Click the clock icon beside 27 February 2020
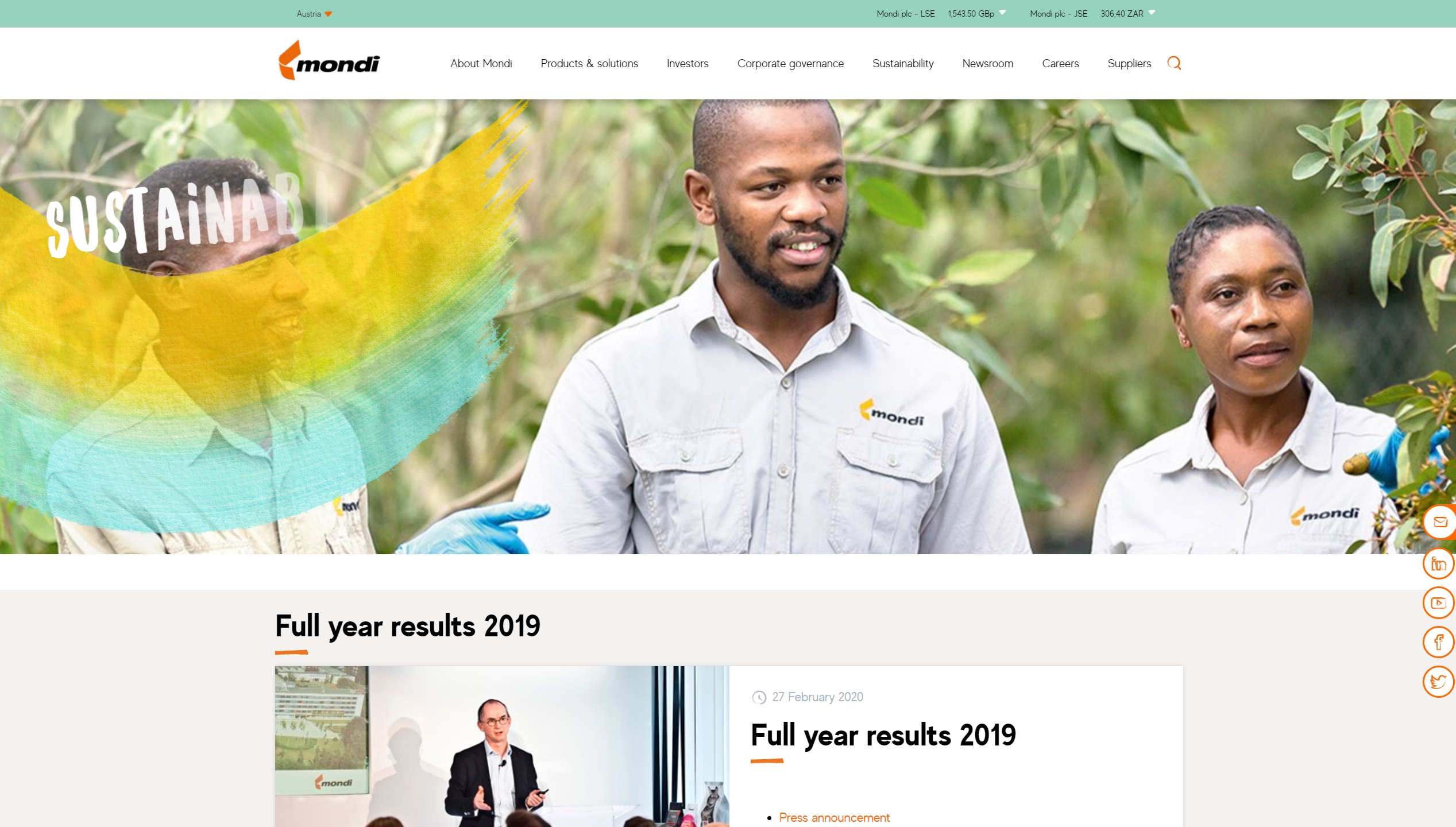Image resolution: width=1456 pixels, height=827 pixels. coord(759,697)
